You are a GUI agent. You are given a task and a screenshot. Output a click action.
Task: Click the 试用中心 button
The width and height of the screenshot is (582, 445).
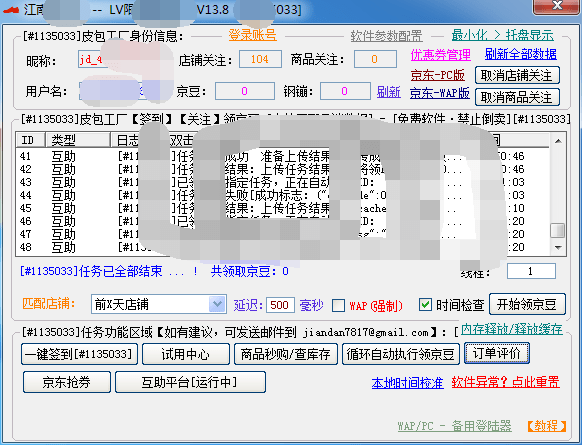186,354
